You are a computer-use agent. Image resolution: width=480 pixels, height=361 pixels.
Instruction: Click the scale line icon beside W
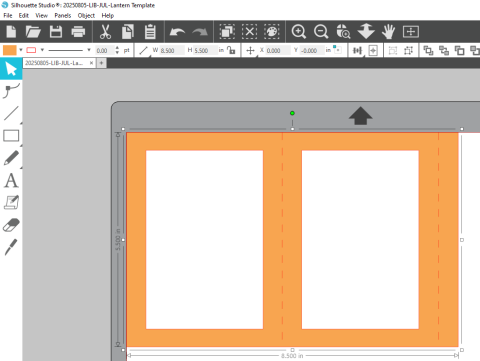click(x=144, y=51)
